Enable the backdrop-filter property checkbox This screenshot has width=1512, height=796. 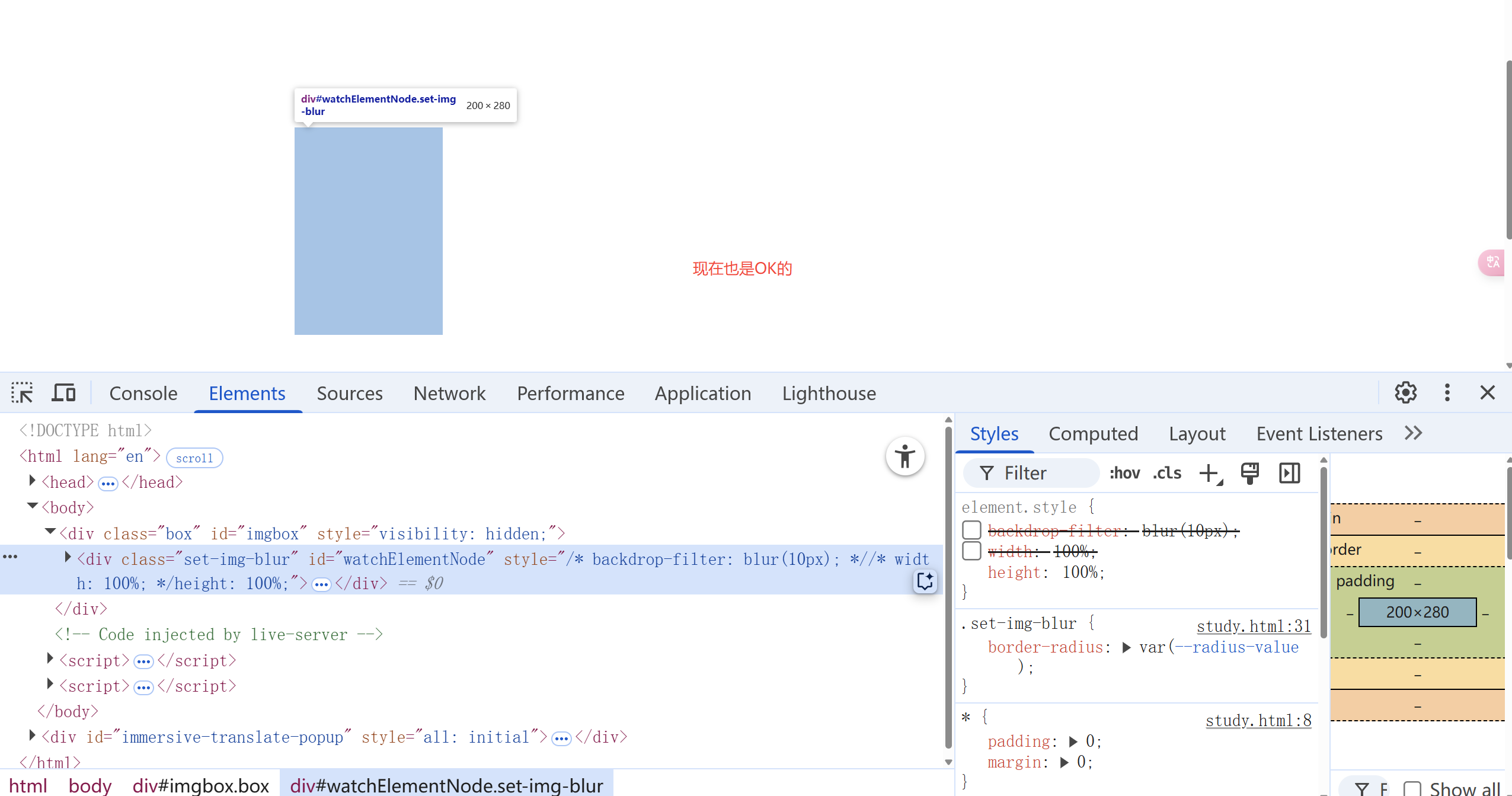pyautogui.click(x=971, y=530)
